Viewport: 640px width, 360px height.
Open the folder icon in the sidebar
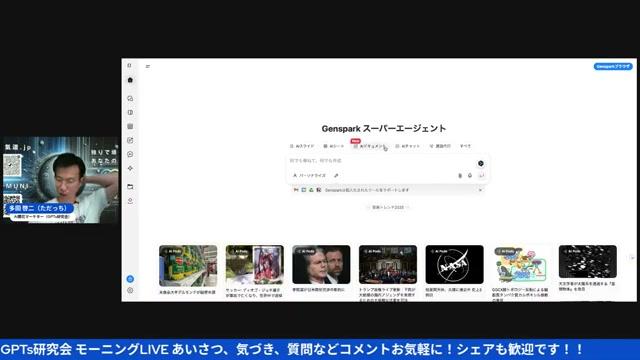130,187
